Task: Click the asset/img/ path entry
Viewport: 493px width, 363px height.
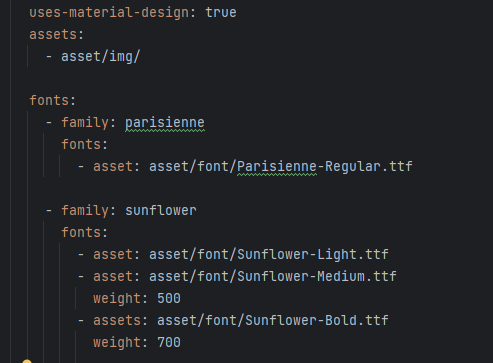Action: pos(101,56)
